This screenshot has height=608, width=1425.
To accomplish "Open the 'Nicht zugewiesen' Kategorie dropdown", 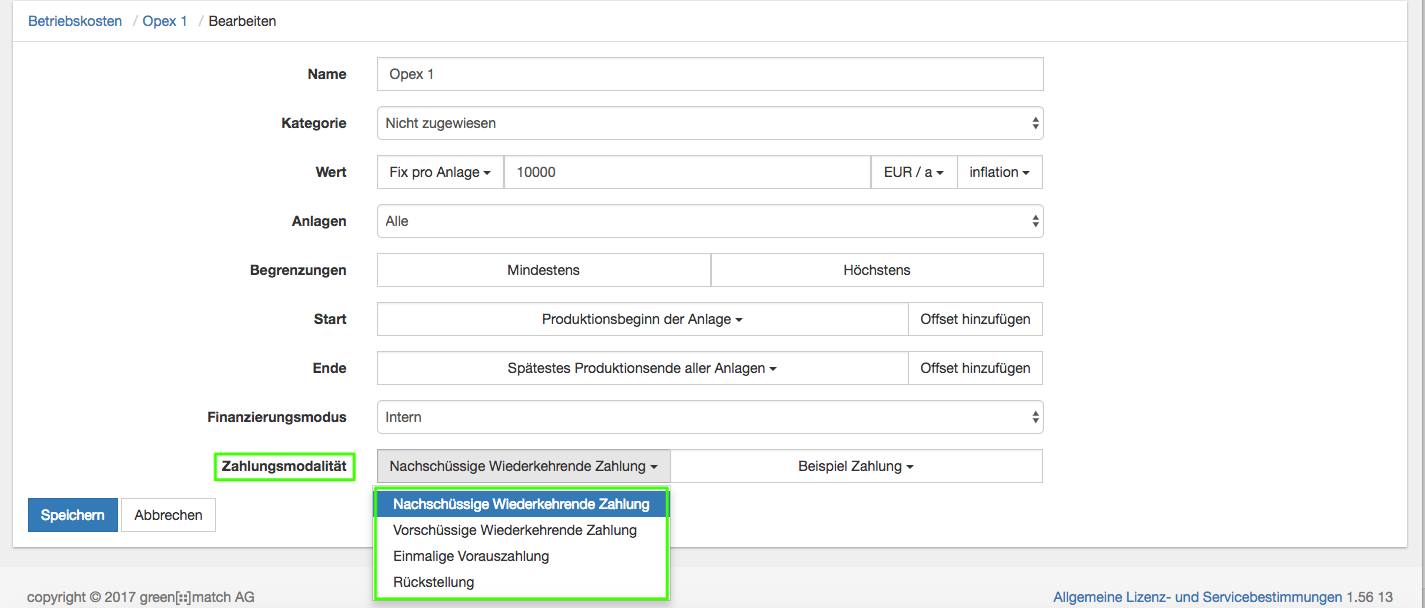I will click(x=710, y=122).
